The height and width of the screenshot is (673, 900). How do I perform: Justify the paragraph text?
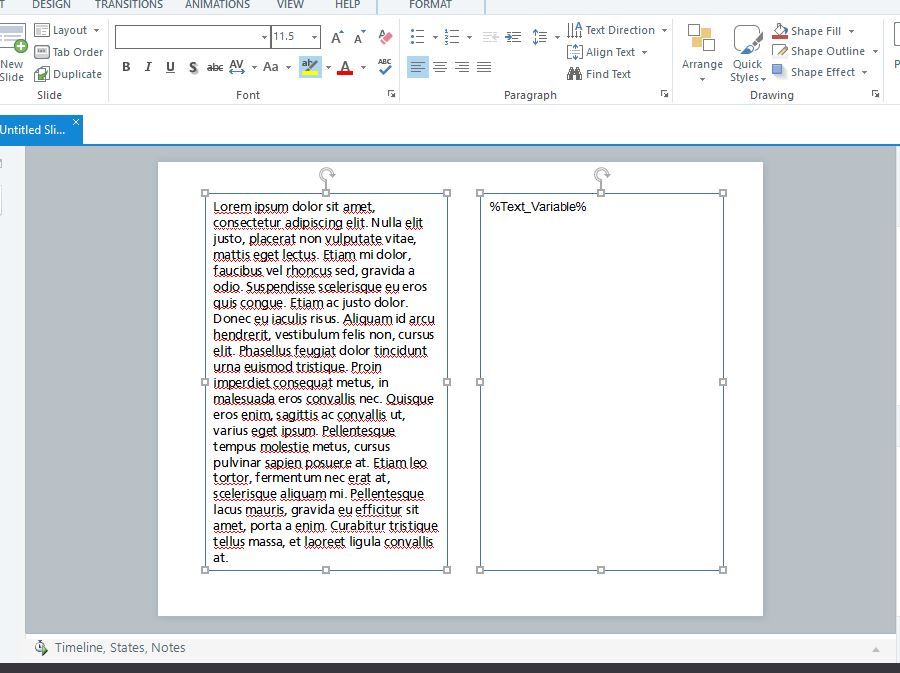point(484,67)
